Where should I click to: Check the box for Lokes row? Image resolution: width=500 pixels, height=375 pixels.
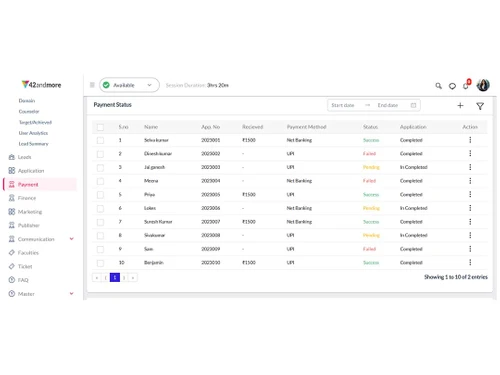[x=100, y=209]
